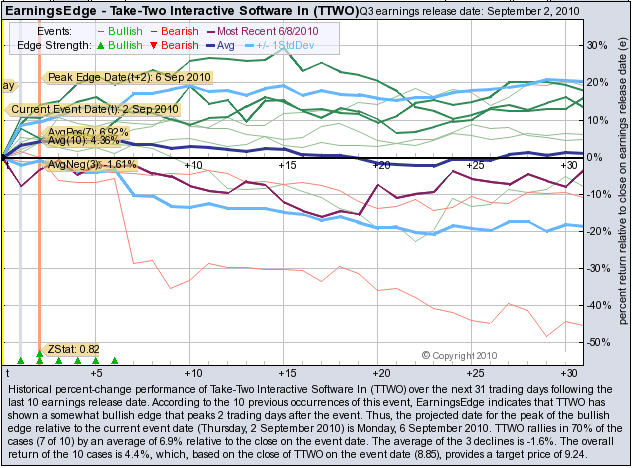Screen dimensions: 633x468
Task: Click the -50% label on right axis
Action: [598, 343]
